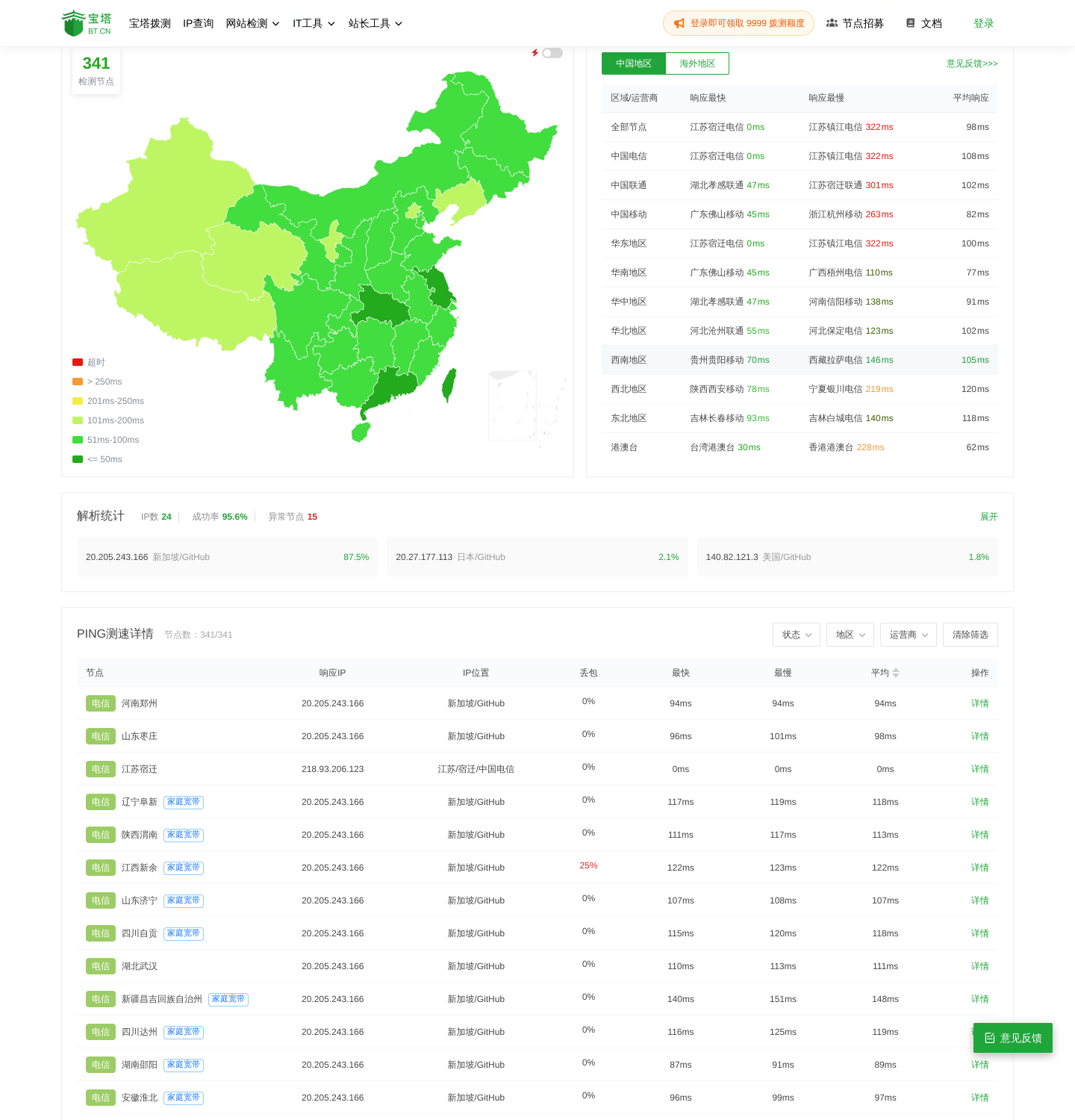Click the 登录 link
This screenshot has width=1075, height=1120.
(984, 23)
